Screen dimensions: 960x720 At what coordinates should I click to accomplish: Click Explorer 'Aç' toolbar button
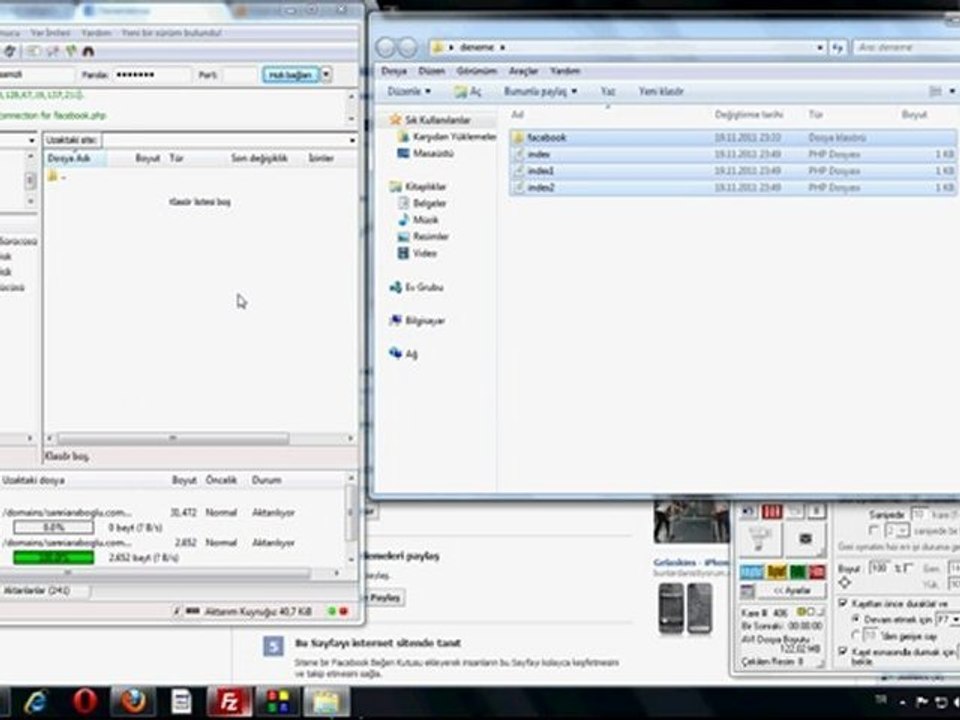(x=468, y=91)
